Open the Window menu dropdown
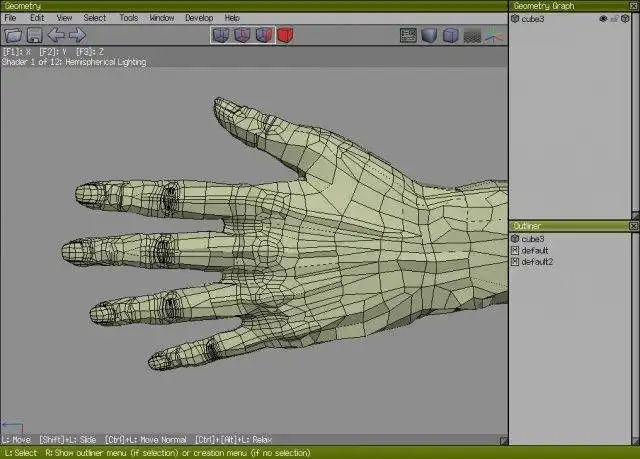 coord(161,18)
